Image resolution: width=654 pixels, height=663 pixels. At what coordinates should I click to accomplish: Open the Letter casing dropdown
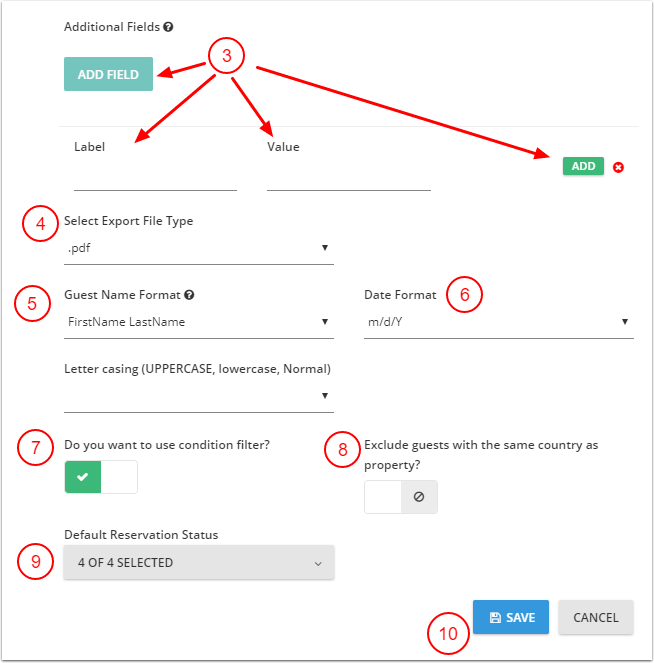[198, 396]
